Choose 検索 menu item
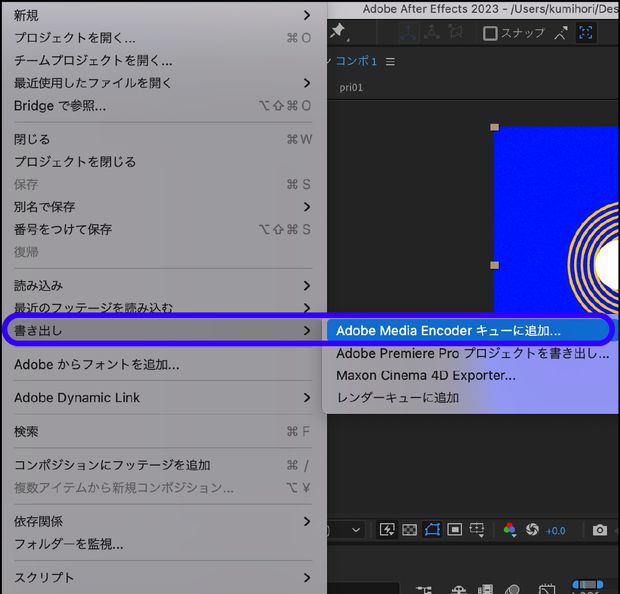Viewport: 620px width, 594px height. tap(163, 431)
